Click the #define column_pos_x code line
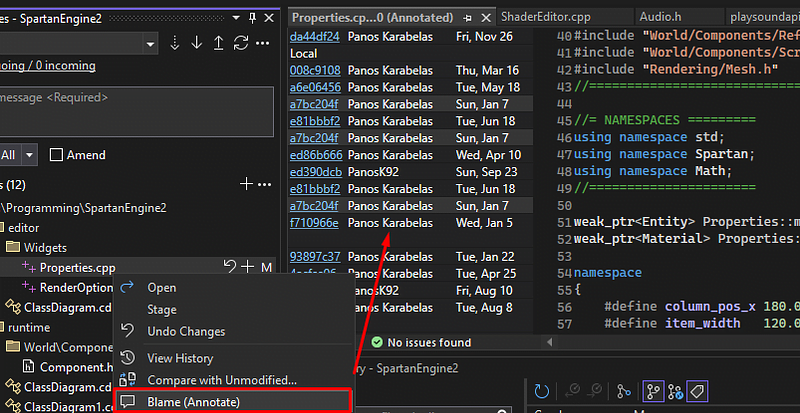 (702, 306)
